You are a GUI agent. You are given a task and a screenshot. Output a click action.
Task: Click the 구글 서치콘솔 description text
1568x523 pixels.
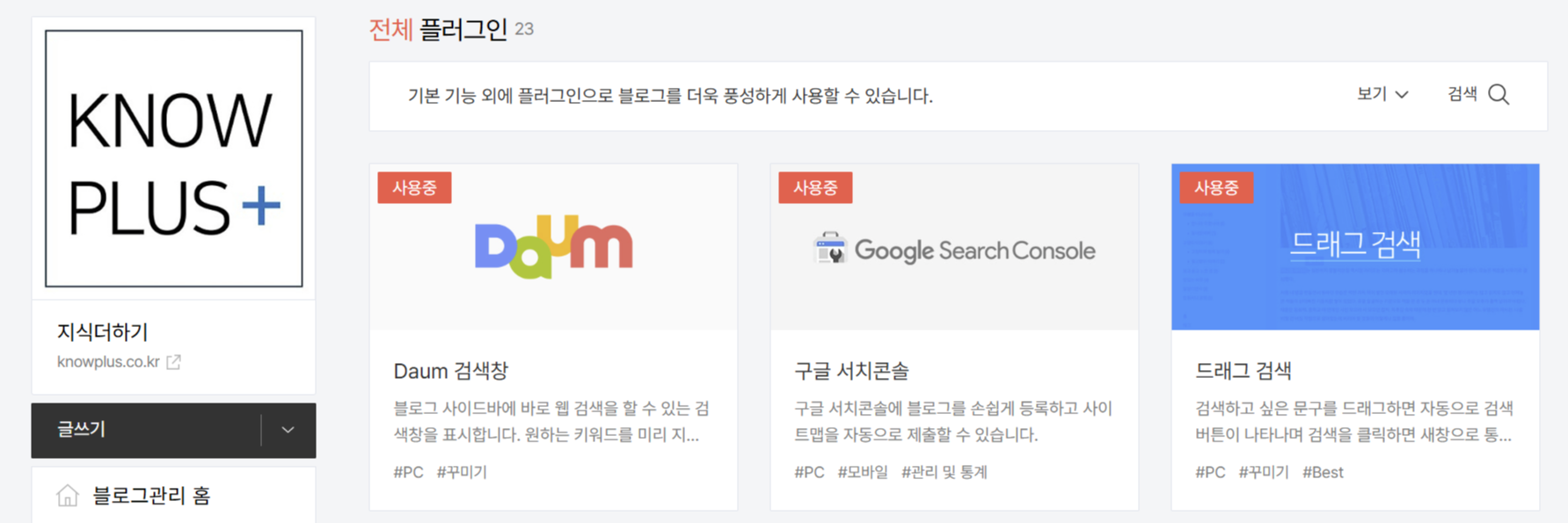coord(953,421)
